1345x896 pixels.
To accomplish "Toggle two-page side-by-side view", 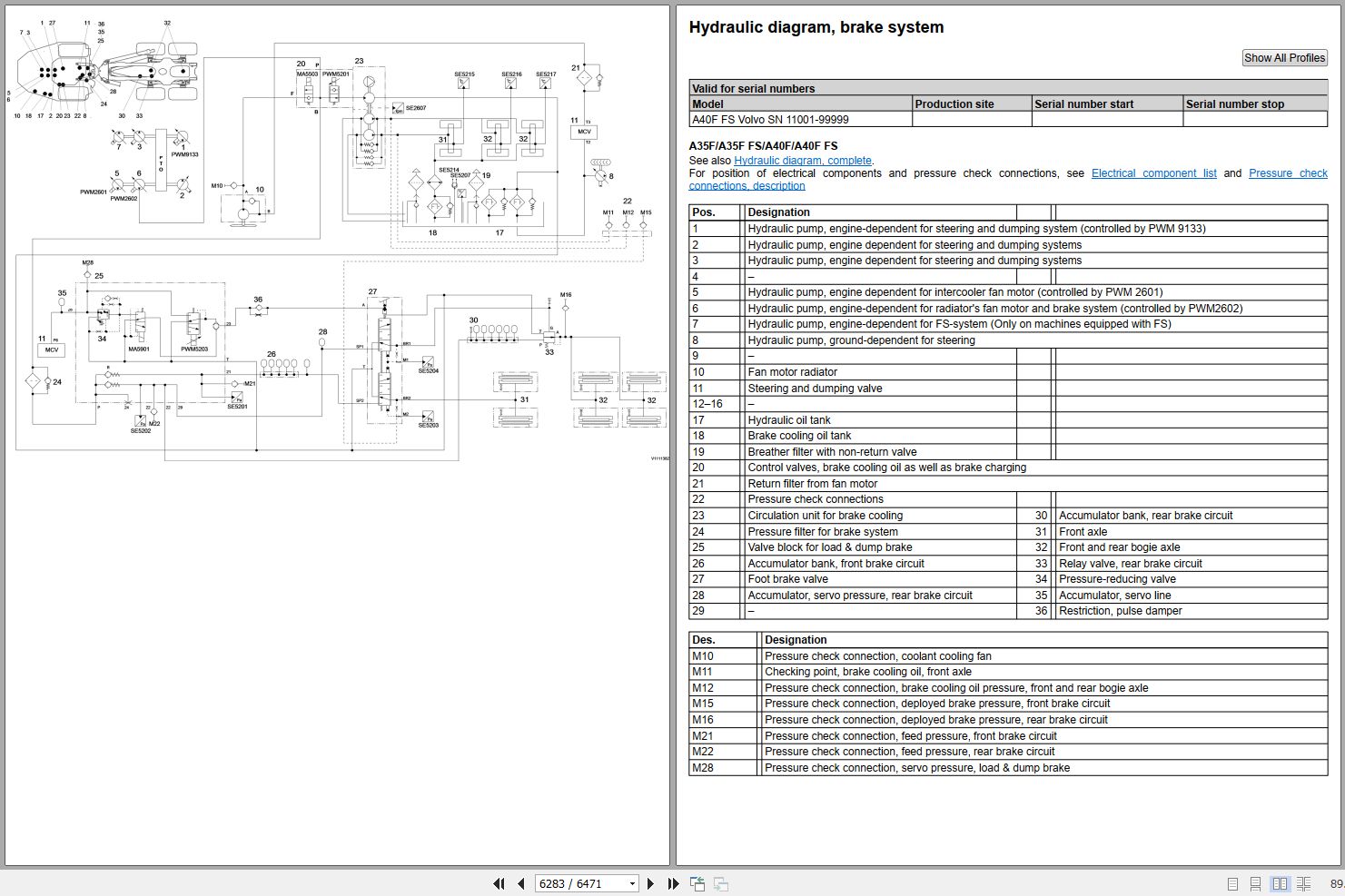I will 1280,883.
